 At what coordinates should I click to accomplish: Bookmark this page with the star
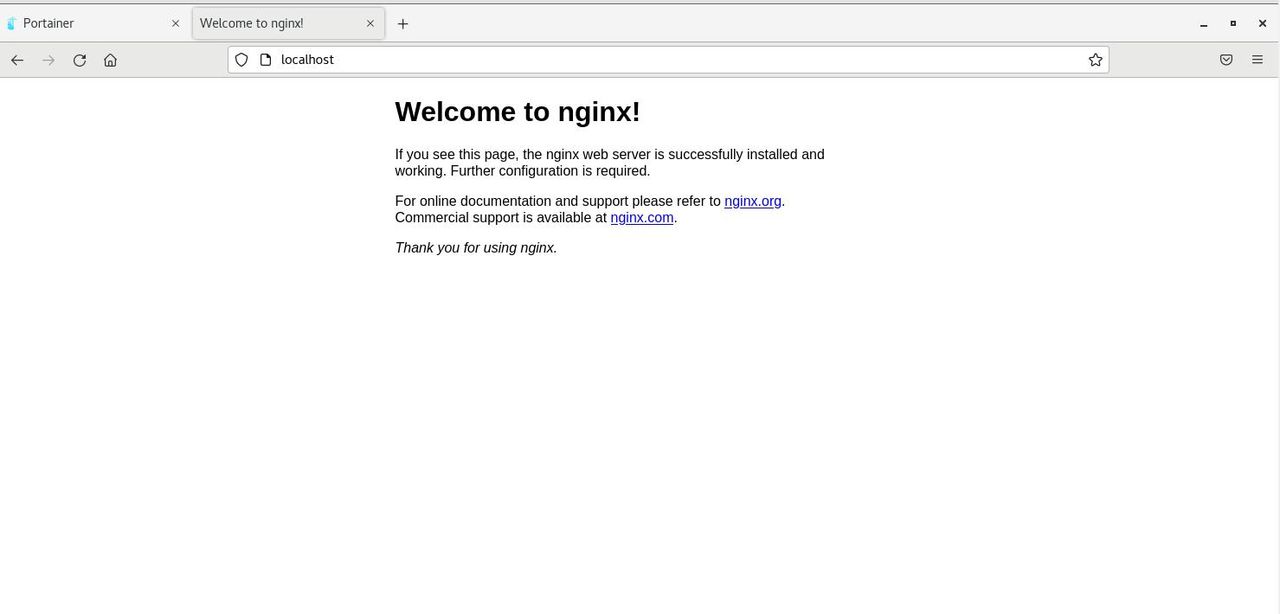pos(1095,60)
